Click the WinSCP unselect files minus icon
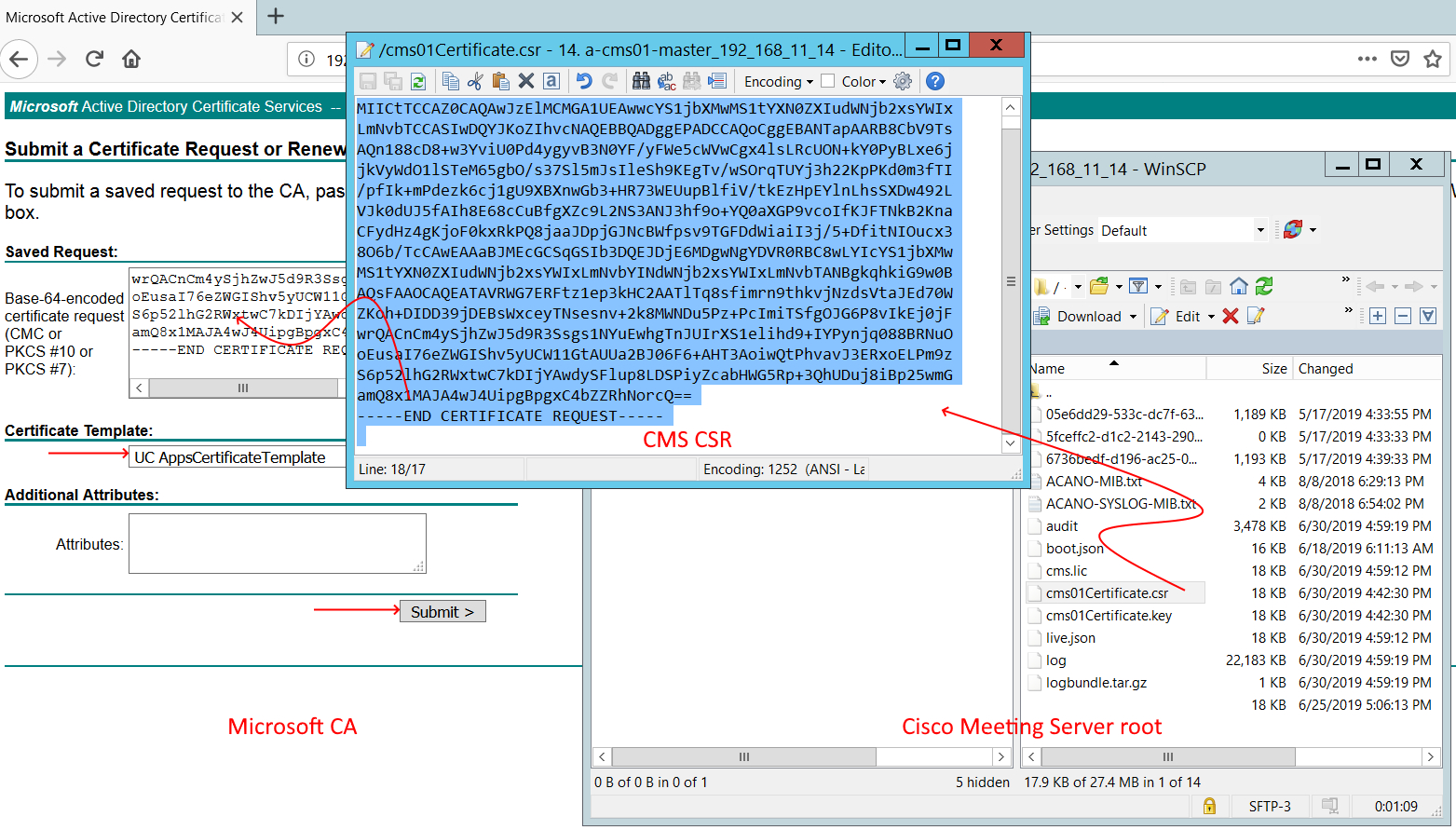This screenshot has height=830, width=1456. (x=1403, y=316)
